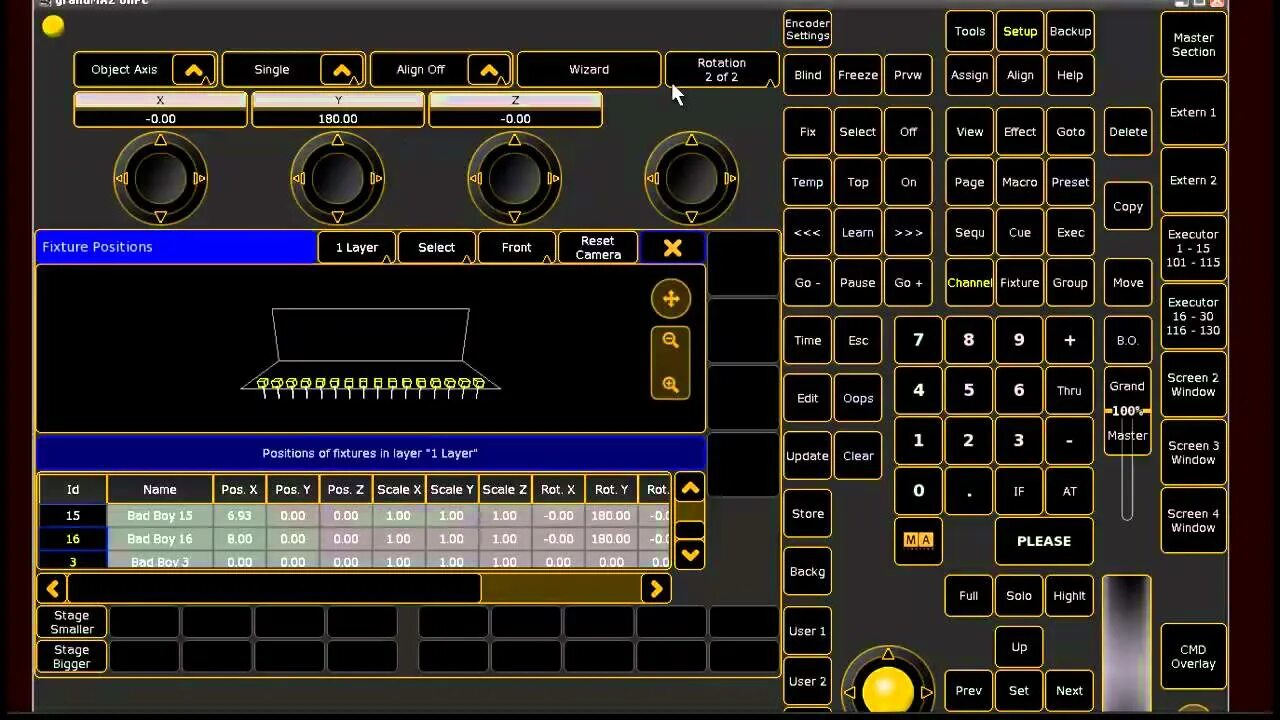Open the Select dropdown in Fixture Positions
This screenshot has width=1280, height=720.
[x=436, y=248]
